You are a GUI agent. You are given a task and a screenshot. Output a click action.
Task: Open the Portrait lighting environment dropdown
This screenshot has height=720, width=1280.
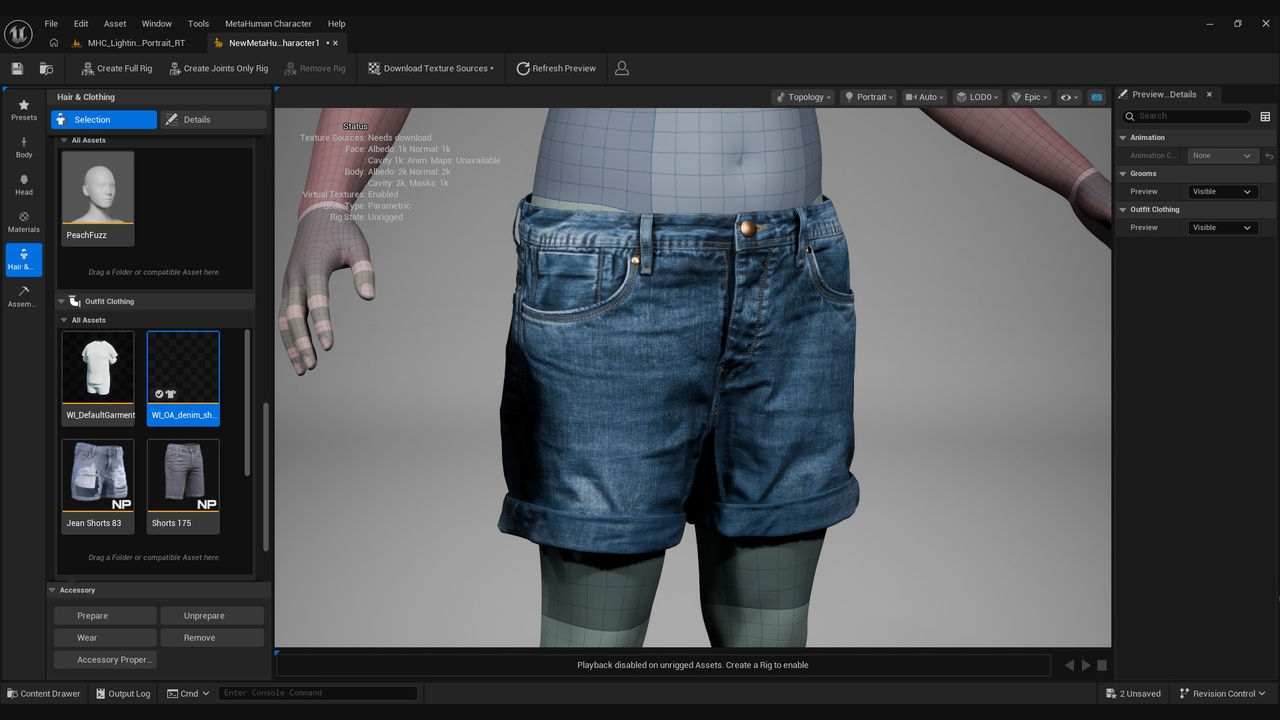click(869, 97)
